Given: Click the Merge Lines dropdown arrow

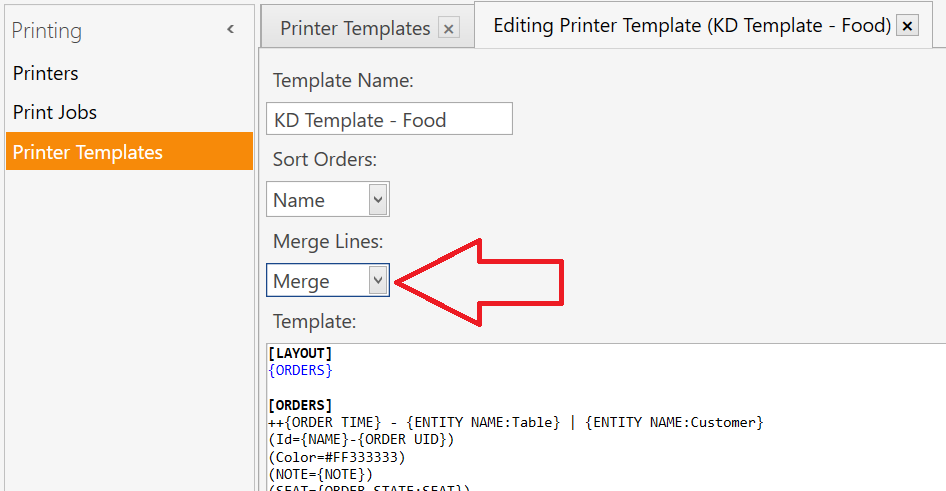Looking at the screenshot, I should [x=378, y=280].
